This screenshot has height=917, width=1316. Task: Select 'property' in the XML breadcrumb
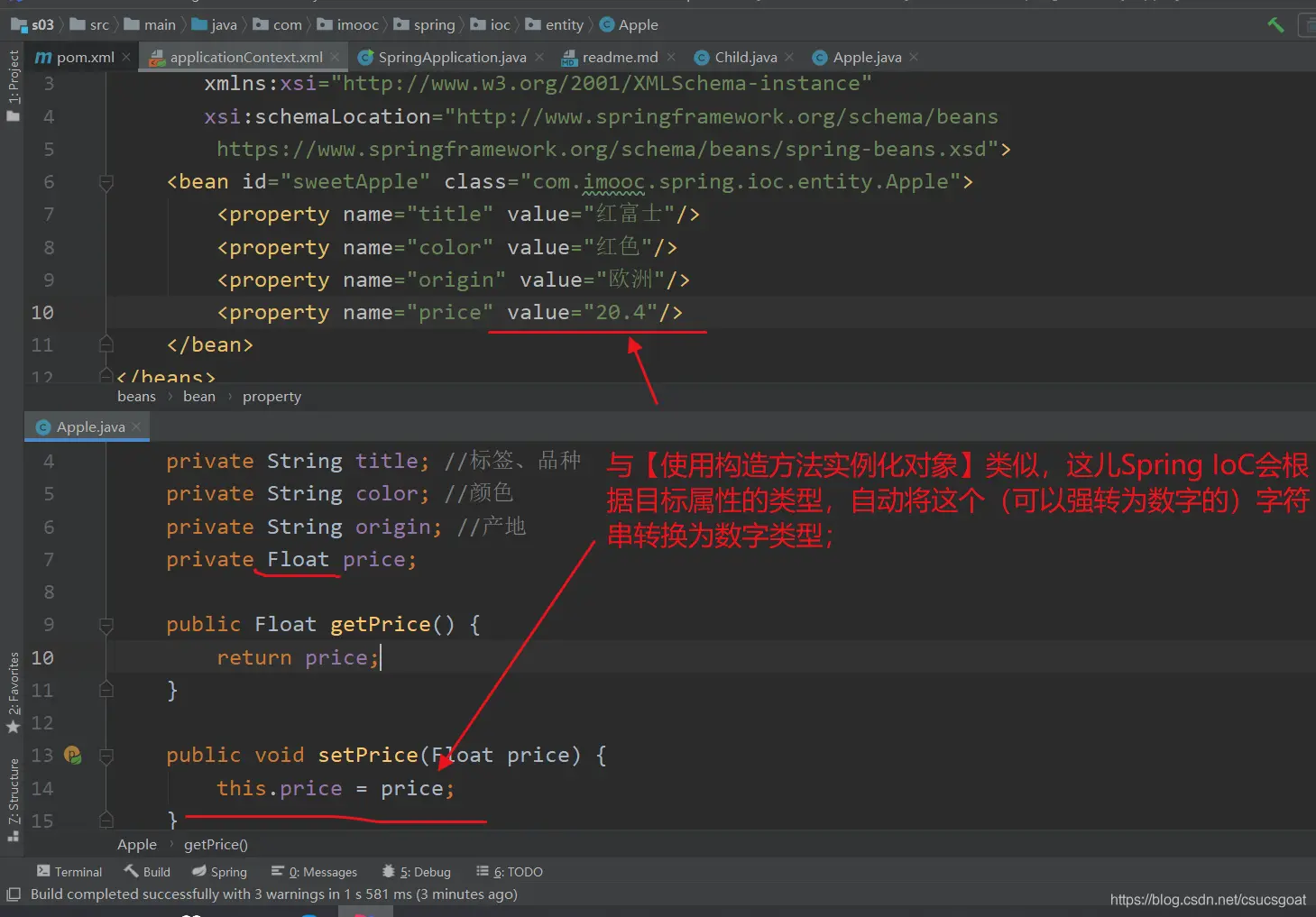pyautogui.click(x=271, y=397)
